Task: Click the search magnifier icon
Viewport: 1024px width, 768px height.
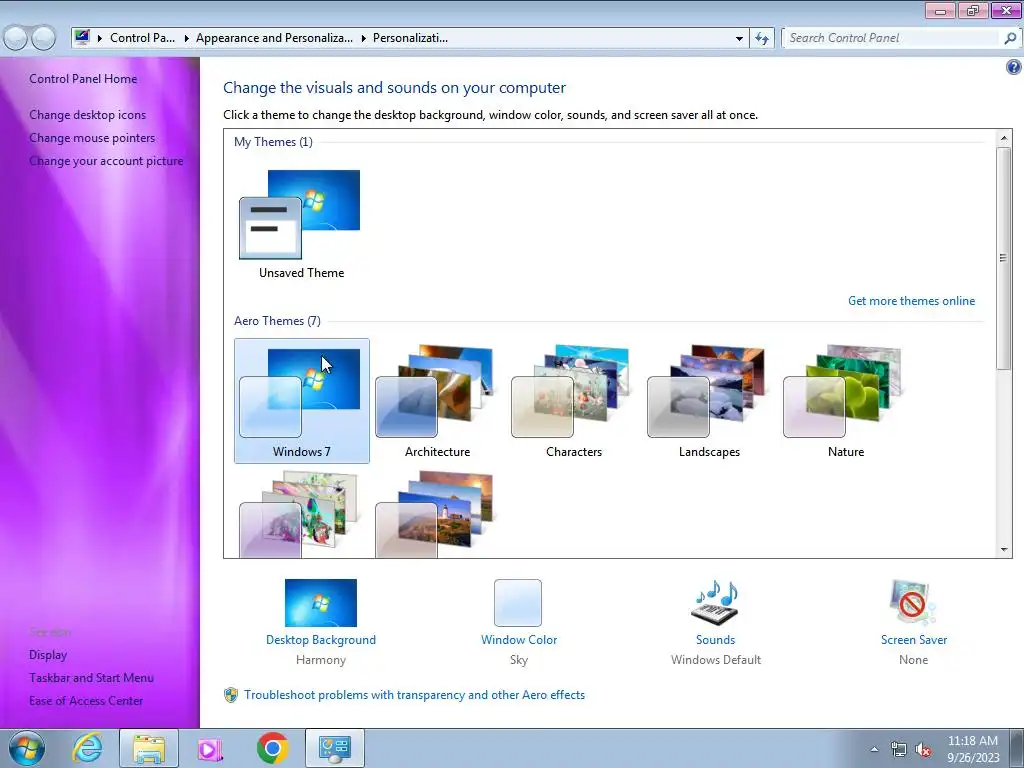Action: 1010,38
